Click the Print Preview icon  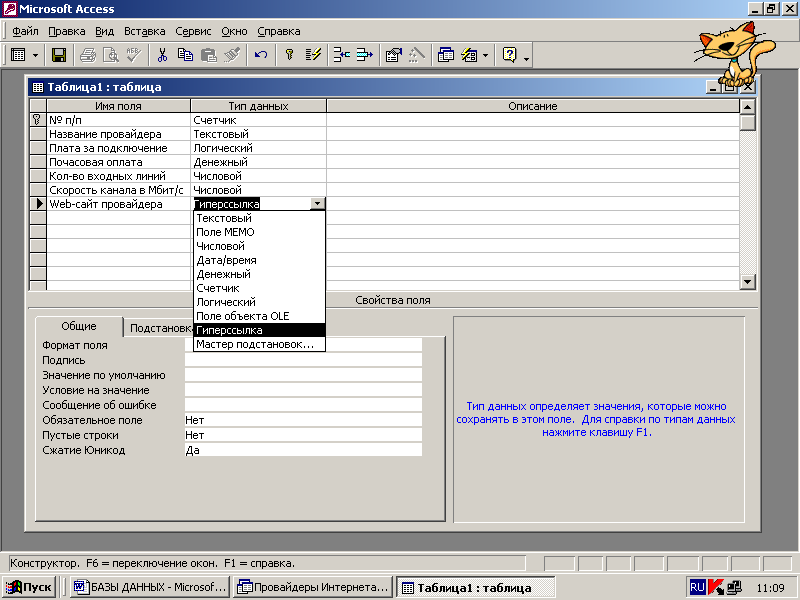click(111, 55)
